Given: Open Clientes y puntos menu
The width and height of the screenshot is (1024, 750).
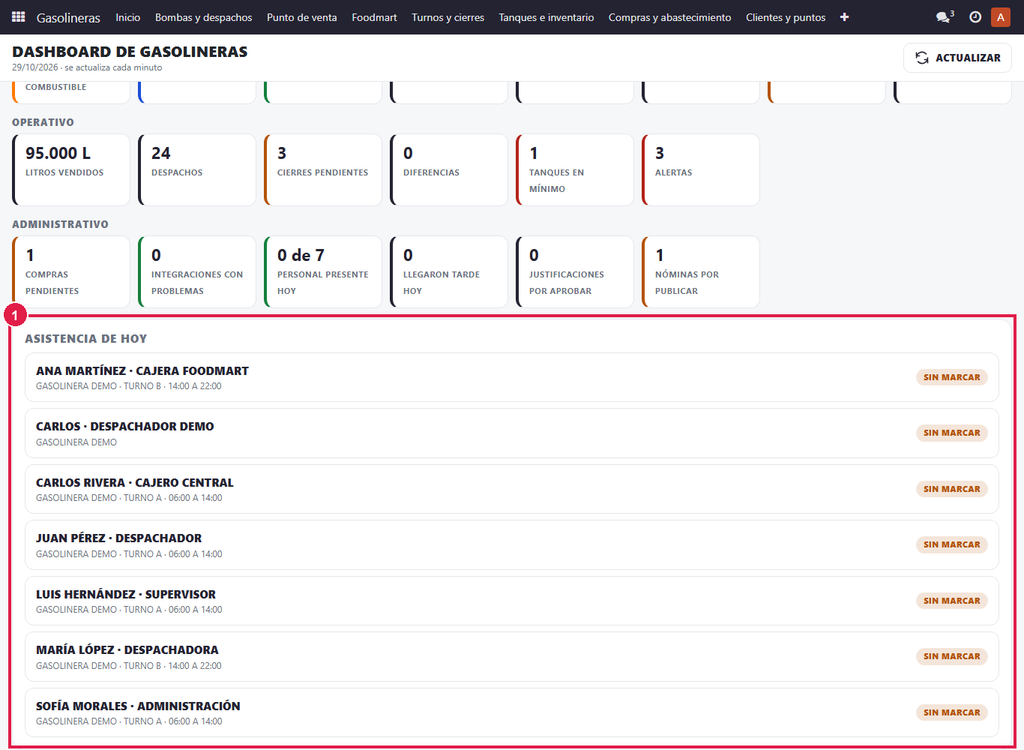Looking at the screenshot, I should [786, 18].
